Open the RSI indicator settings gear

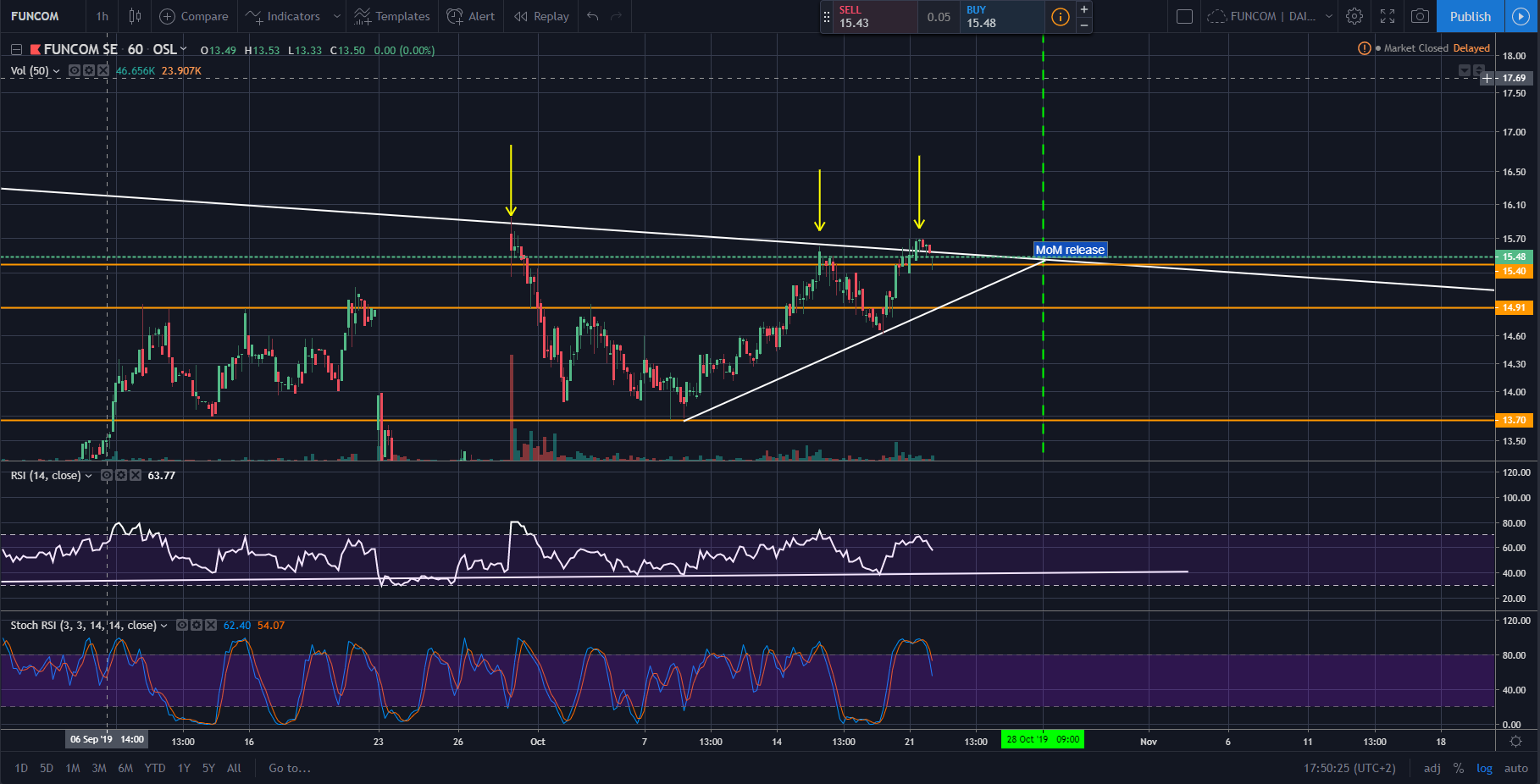[121, 476]
